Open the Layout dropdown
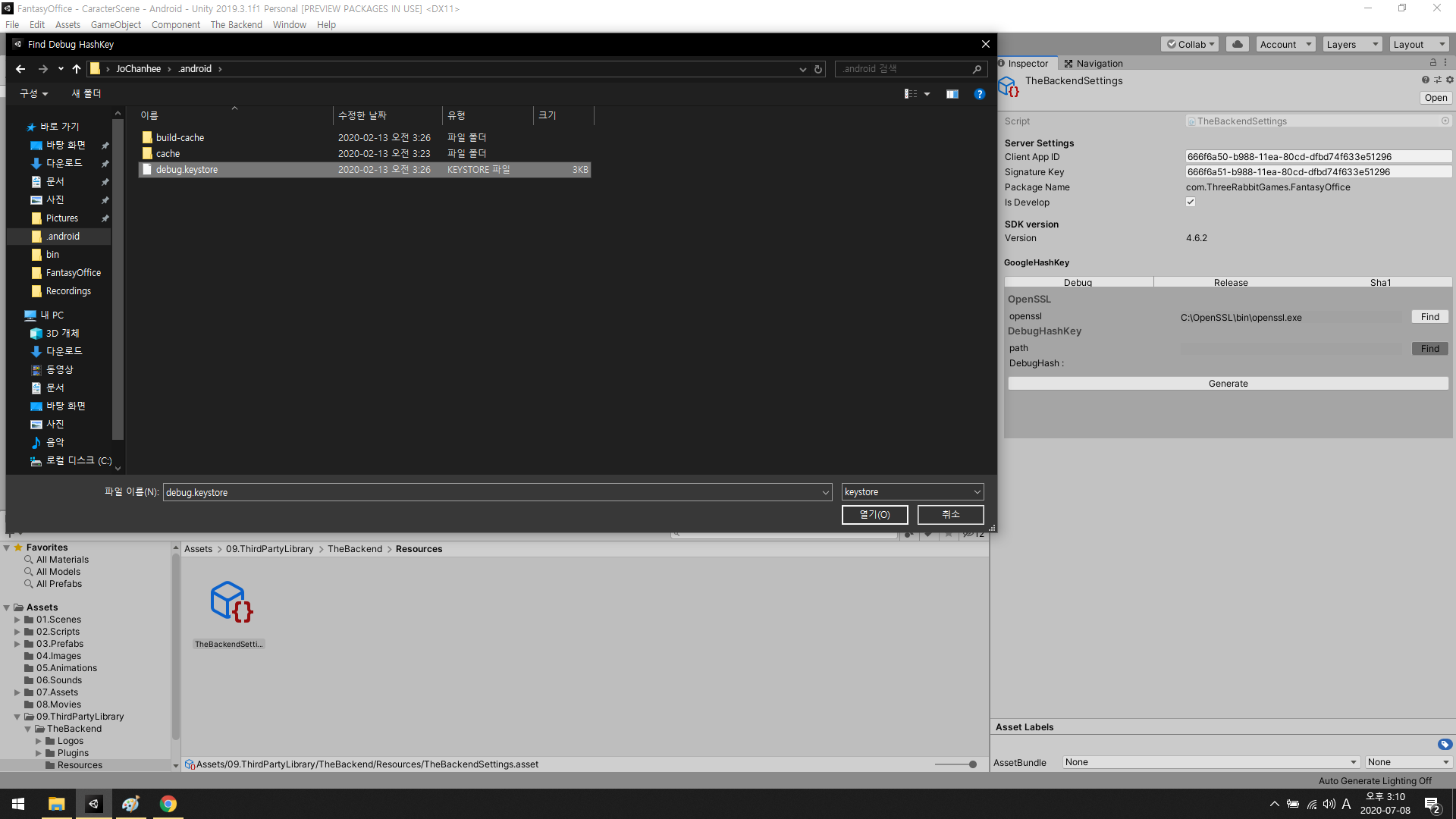 [1419, 45]
